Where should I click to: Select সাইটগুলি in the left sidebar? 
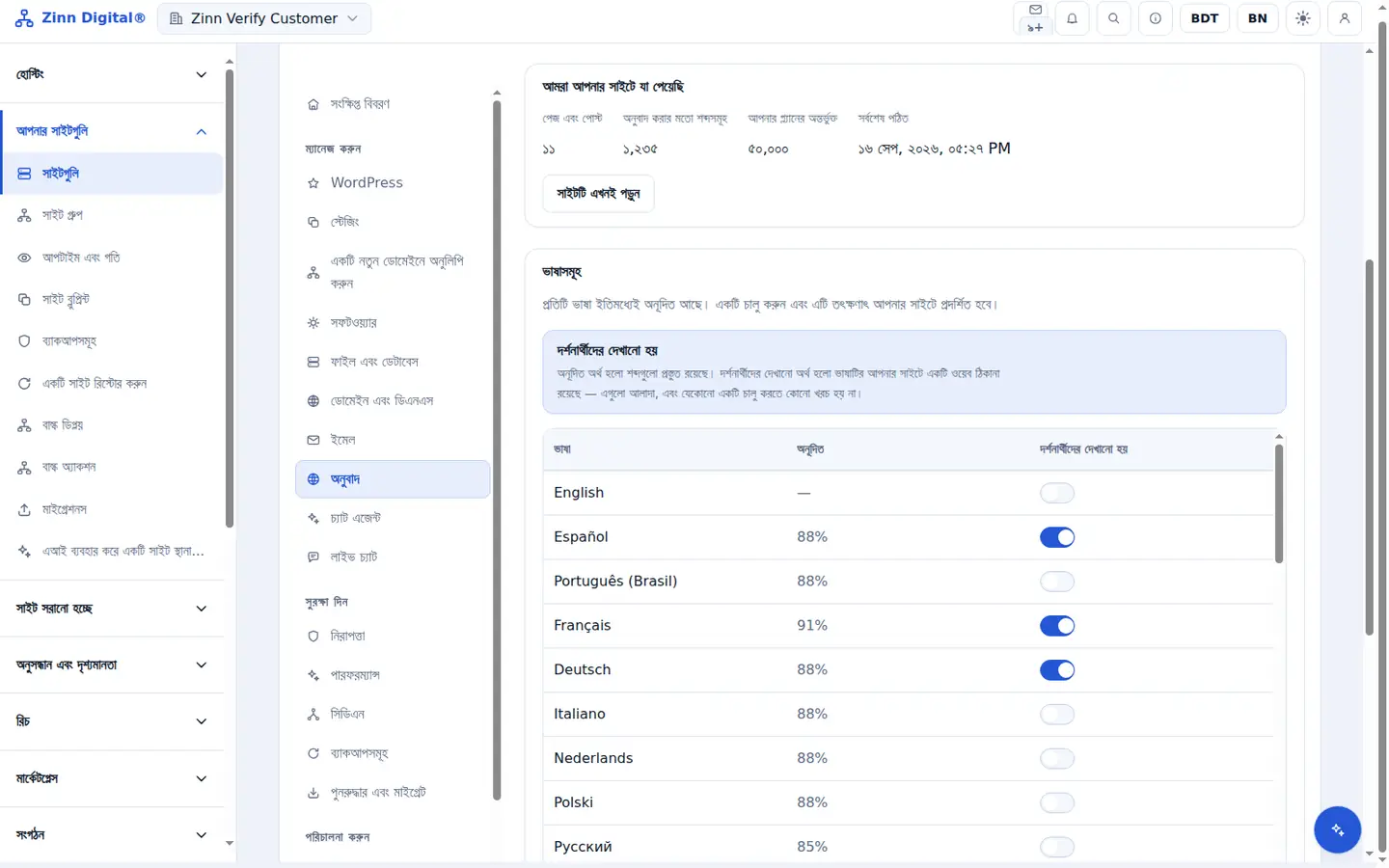(x=112, y=174)
